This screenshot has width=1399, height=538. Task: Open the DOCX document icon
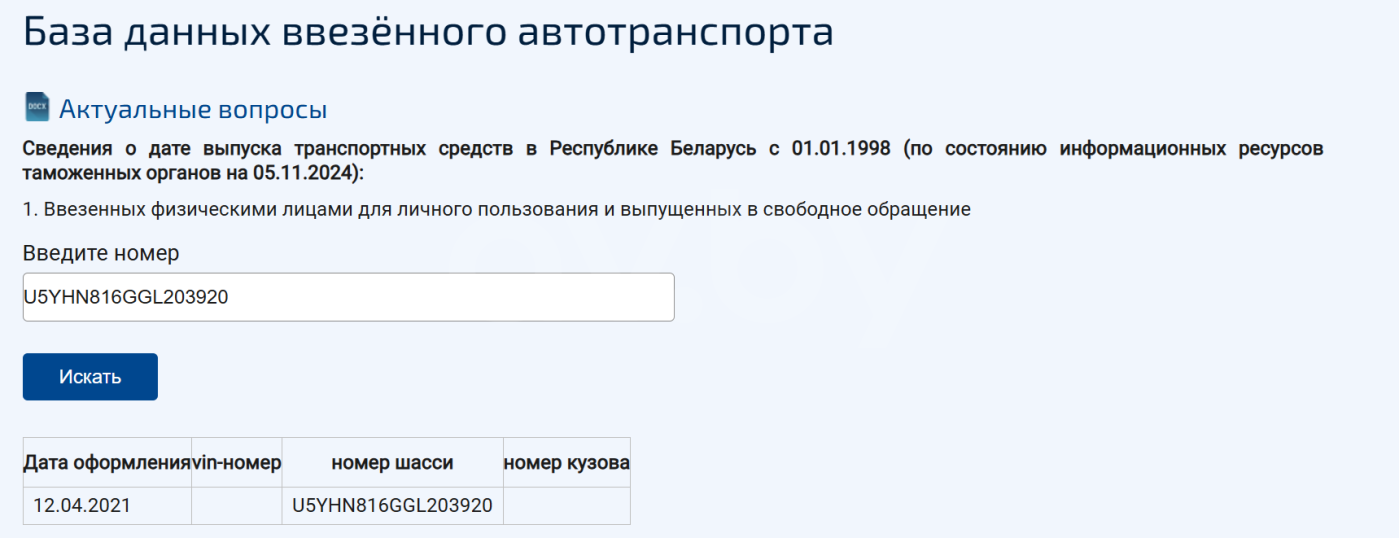tap(37, 108)
